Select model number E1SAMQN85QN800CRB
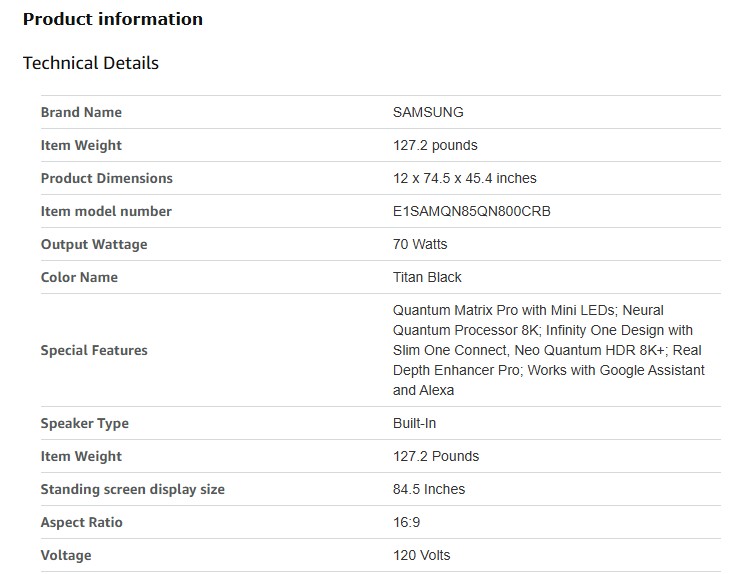Viewport: 750px width, 574px height. [x=471, y=211]
